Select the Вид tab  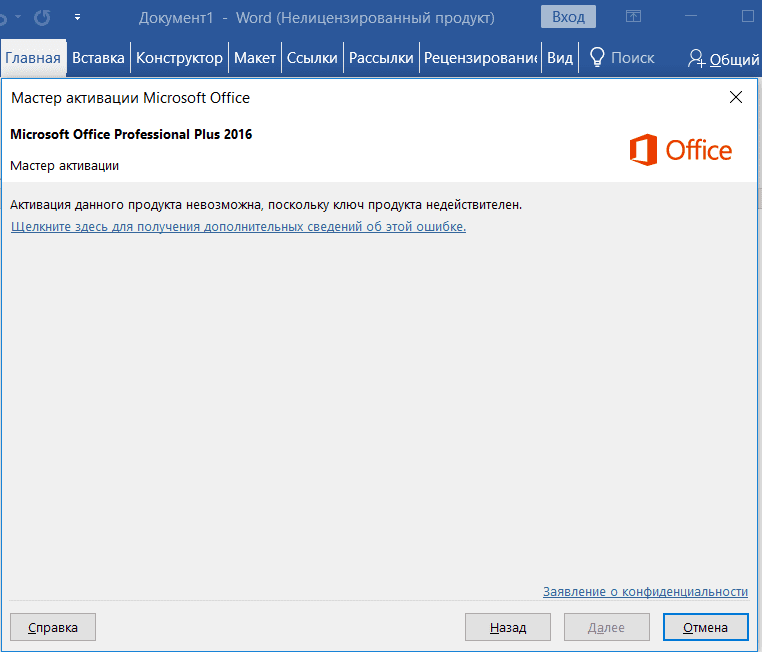[560, 58]
